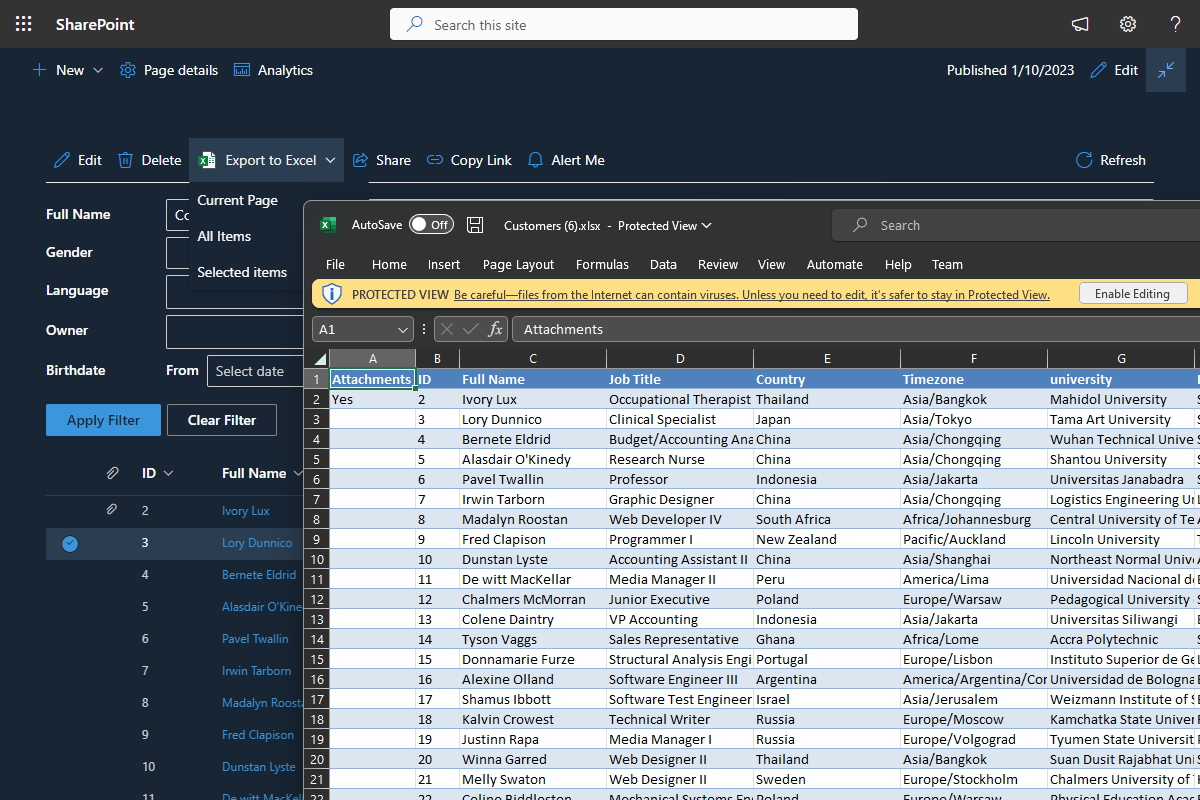
Task: Click the Birthdate From date picker field
Action: [255, 371]
